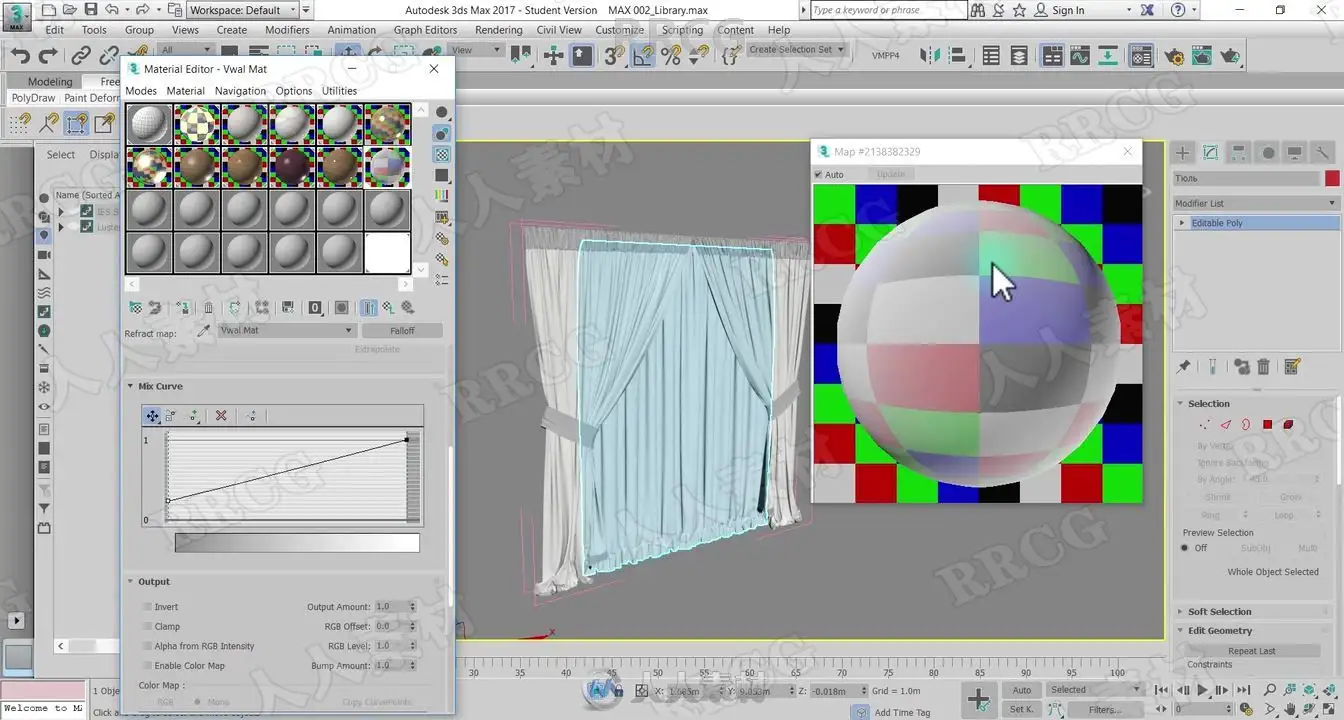Click the Render Production teapot
Image resolution: width=1344 pixels, height=720 pixels.
click(x=1231, y=56)
